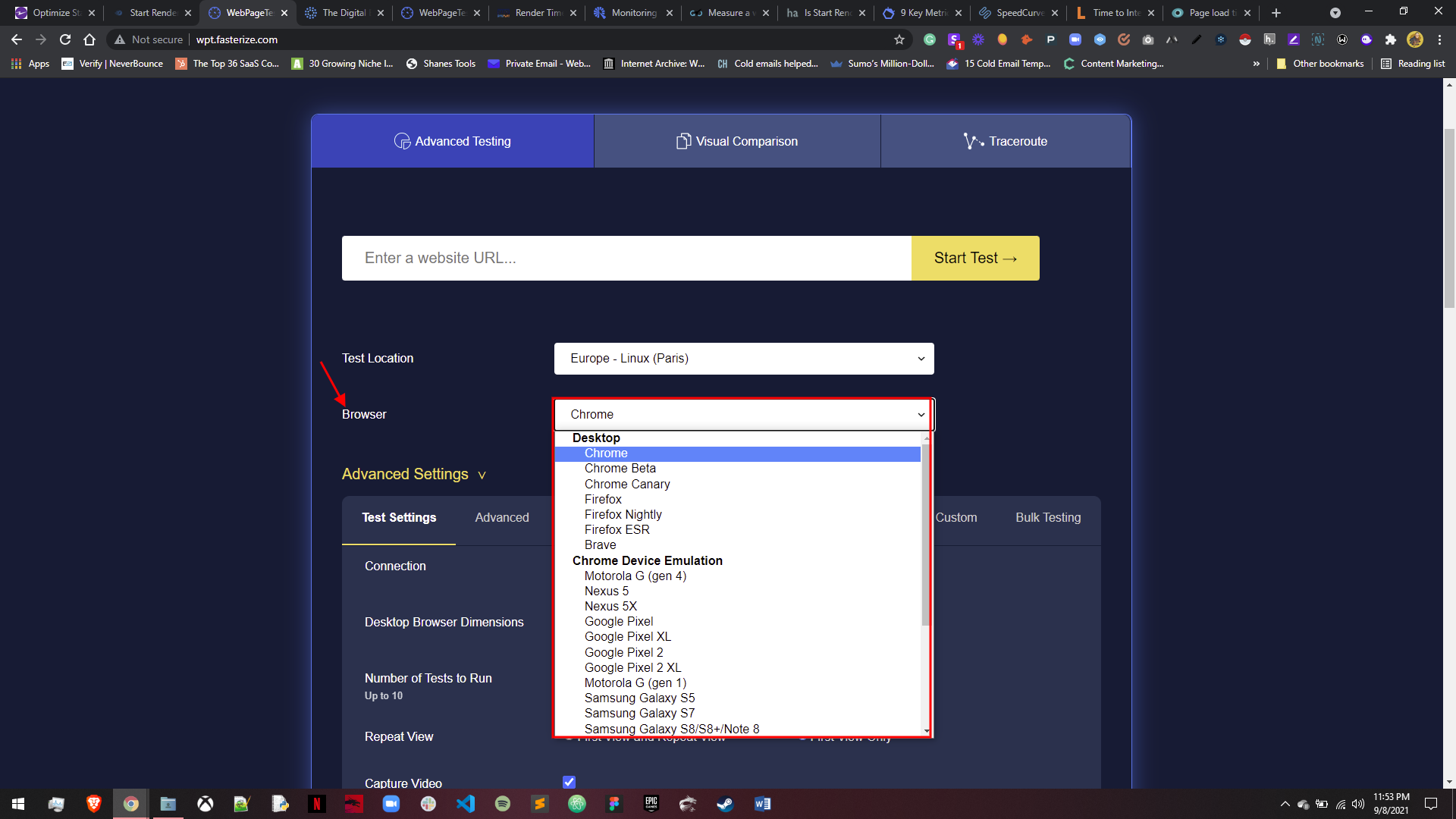
Task: Open the Reading list
Action: [x=1413, y=64]
